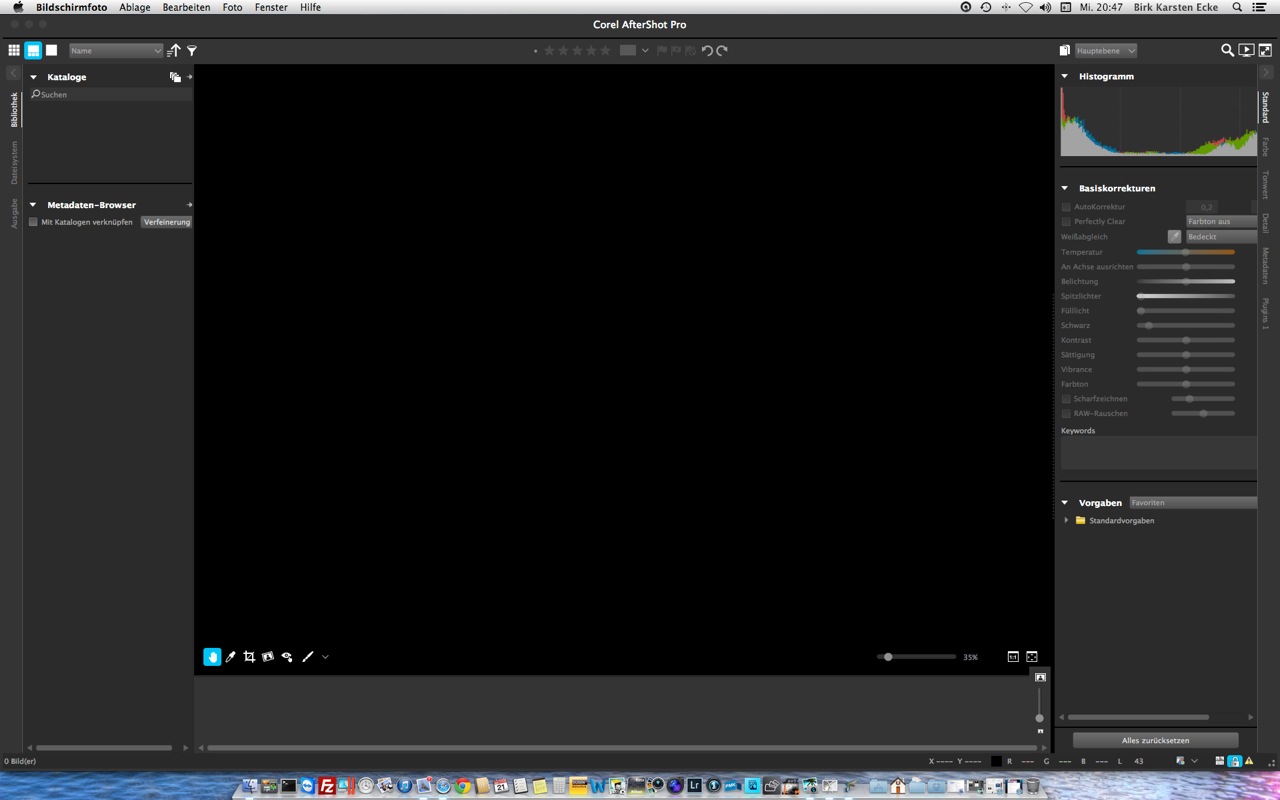Screen dimensions: 1280x800
Task: Adjust the Belichtung slider
Action: pyautogui.click(x=1186, y=282)
